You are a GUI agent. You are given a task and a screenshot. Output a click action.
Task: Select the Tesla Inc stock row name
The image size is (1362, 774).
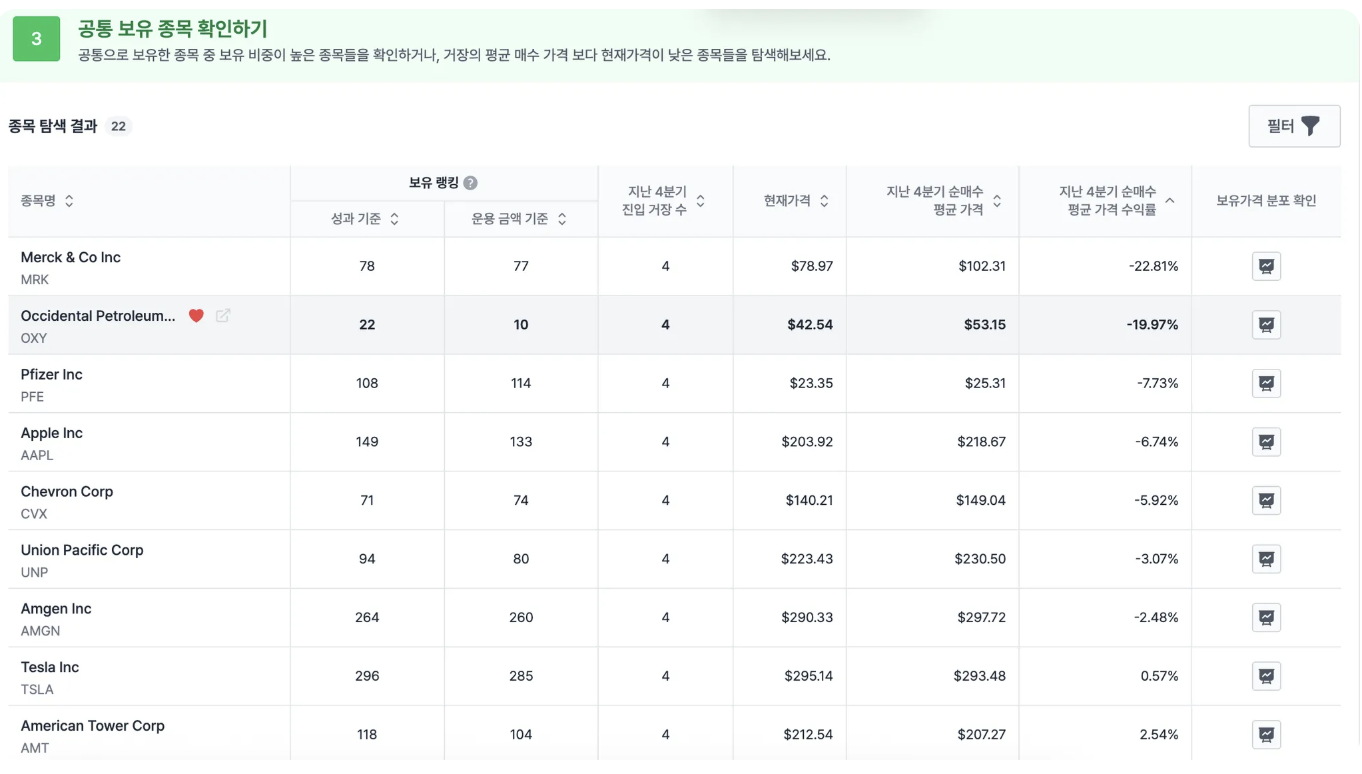click(50, 668)
